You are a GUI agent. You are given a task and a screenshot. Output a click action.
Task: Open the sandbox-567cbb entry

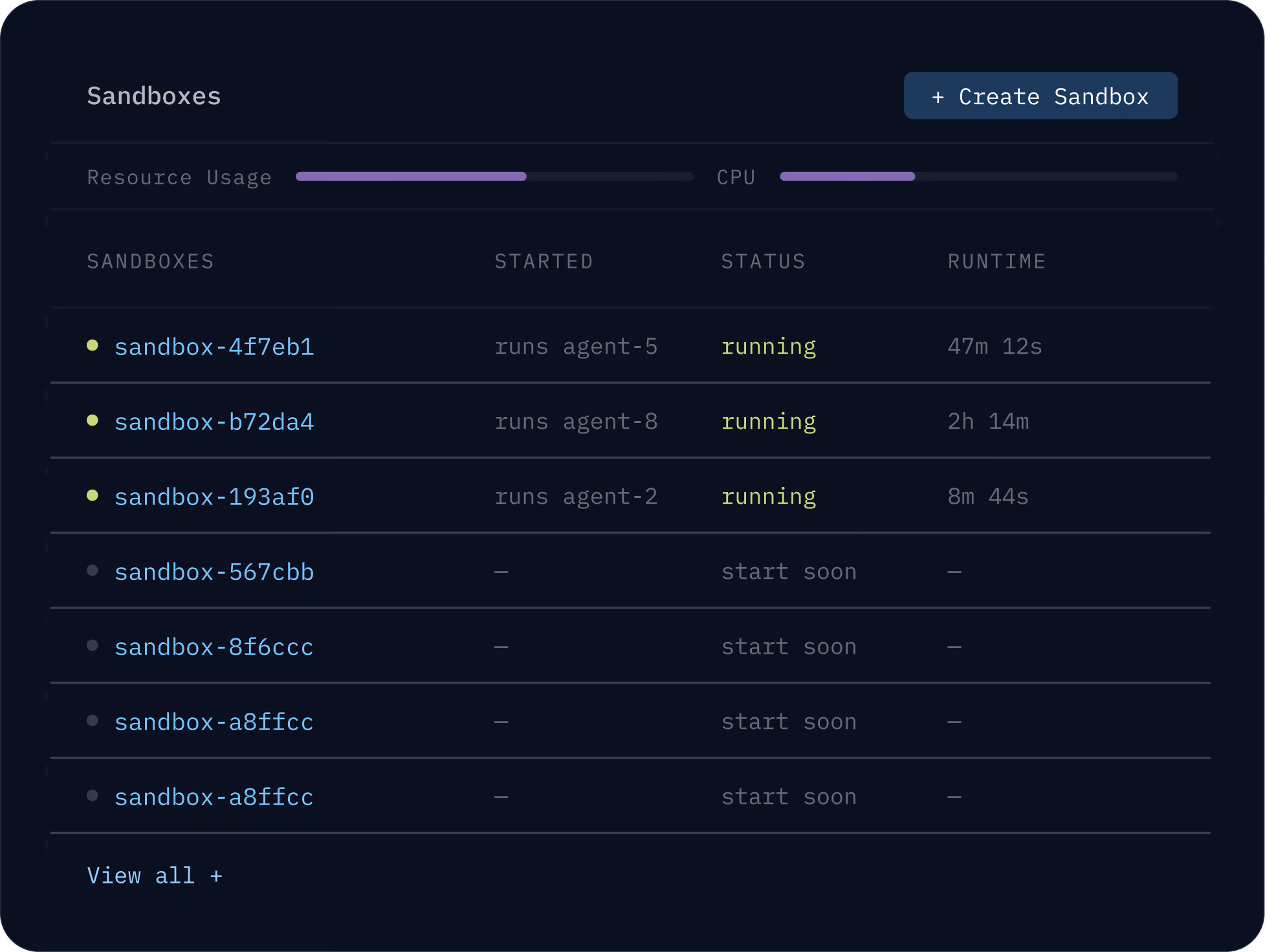[214, 572]
